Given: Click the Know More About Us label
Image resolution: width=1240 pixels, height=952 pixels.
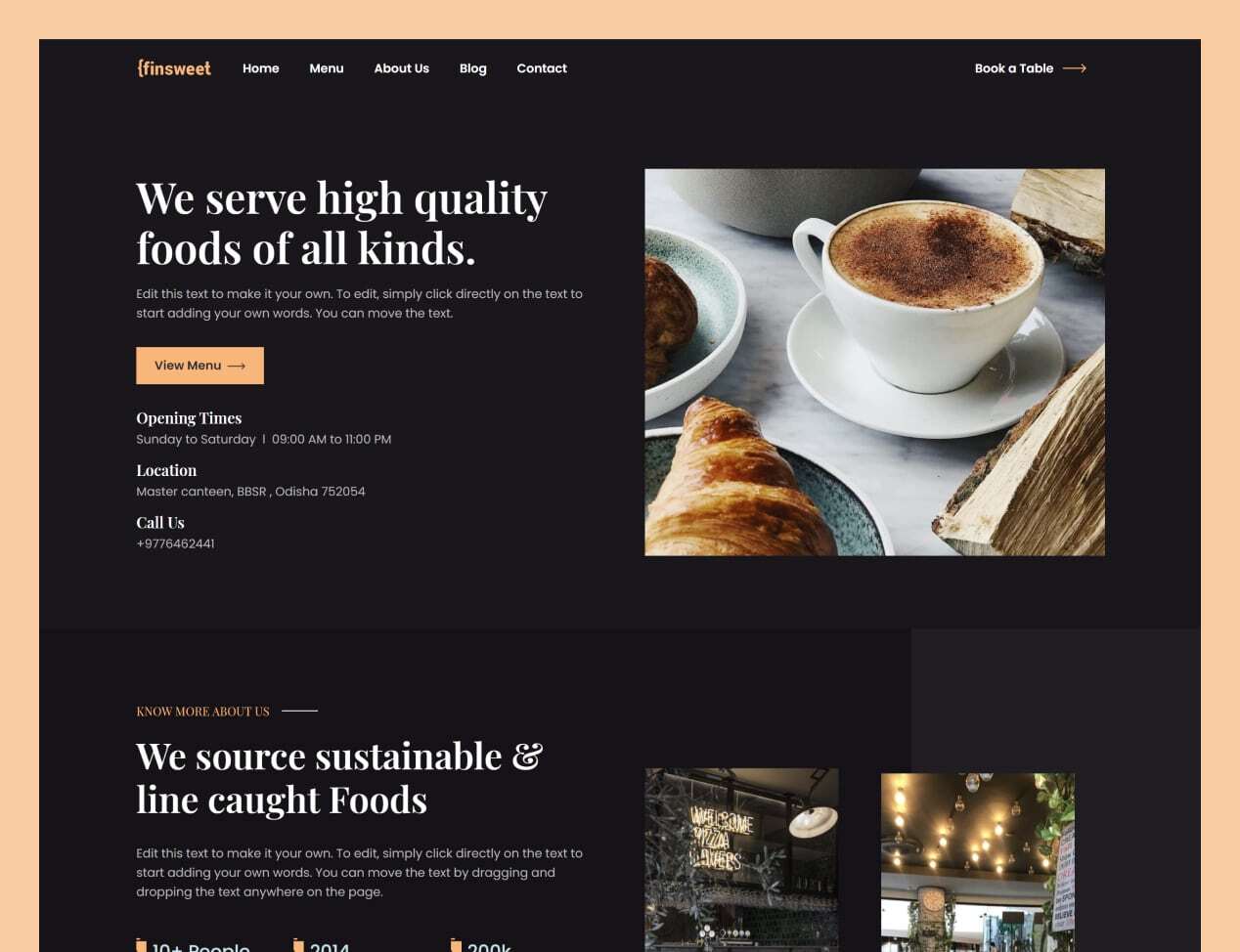Looking at the screenshot, I should pyautogui.click(x=202, y=712).
